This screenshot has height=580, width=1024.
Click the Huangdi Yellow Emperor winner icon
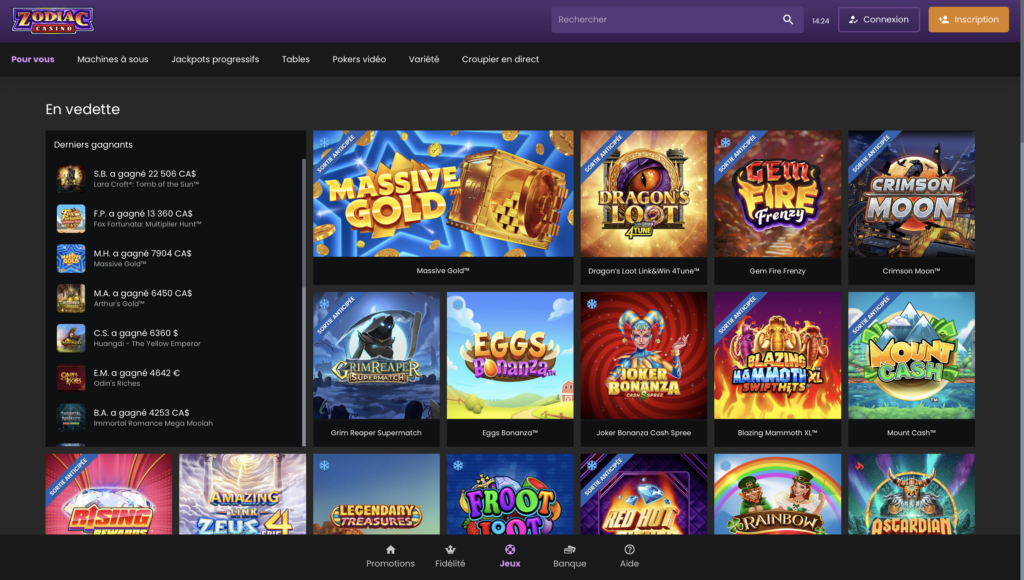(x=71, y=338)
